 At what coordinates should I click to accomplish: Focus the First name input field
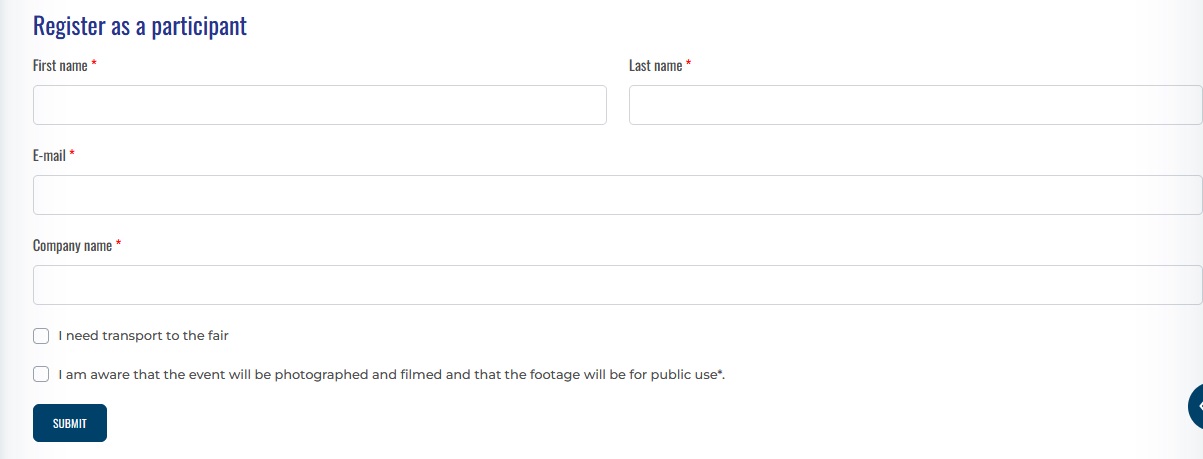tap(319, 105)
